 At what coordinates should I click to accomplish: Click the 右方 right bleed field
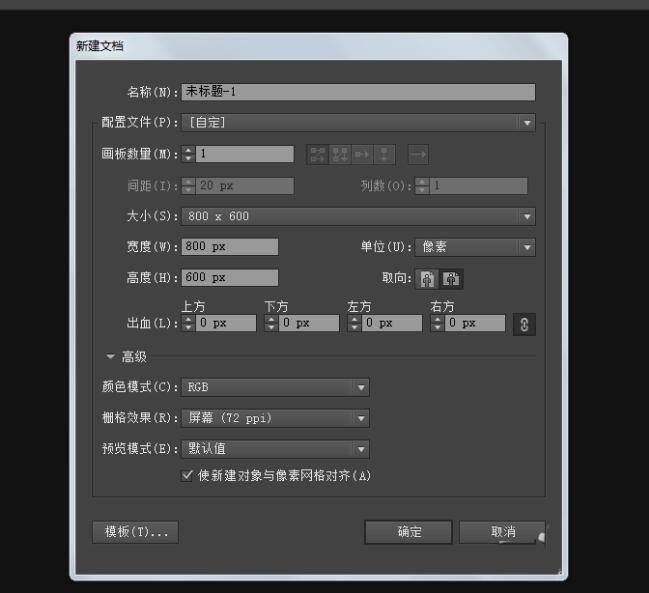(475, 323)
